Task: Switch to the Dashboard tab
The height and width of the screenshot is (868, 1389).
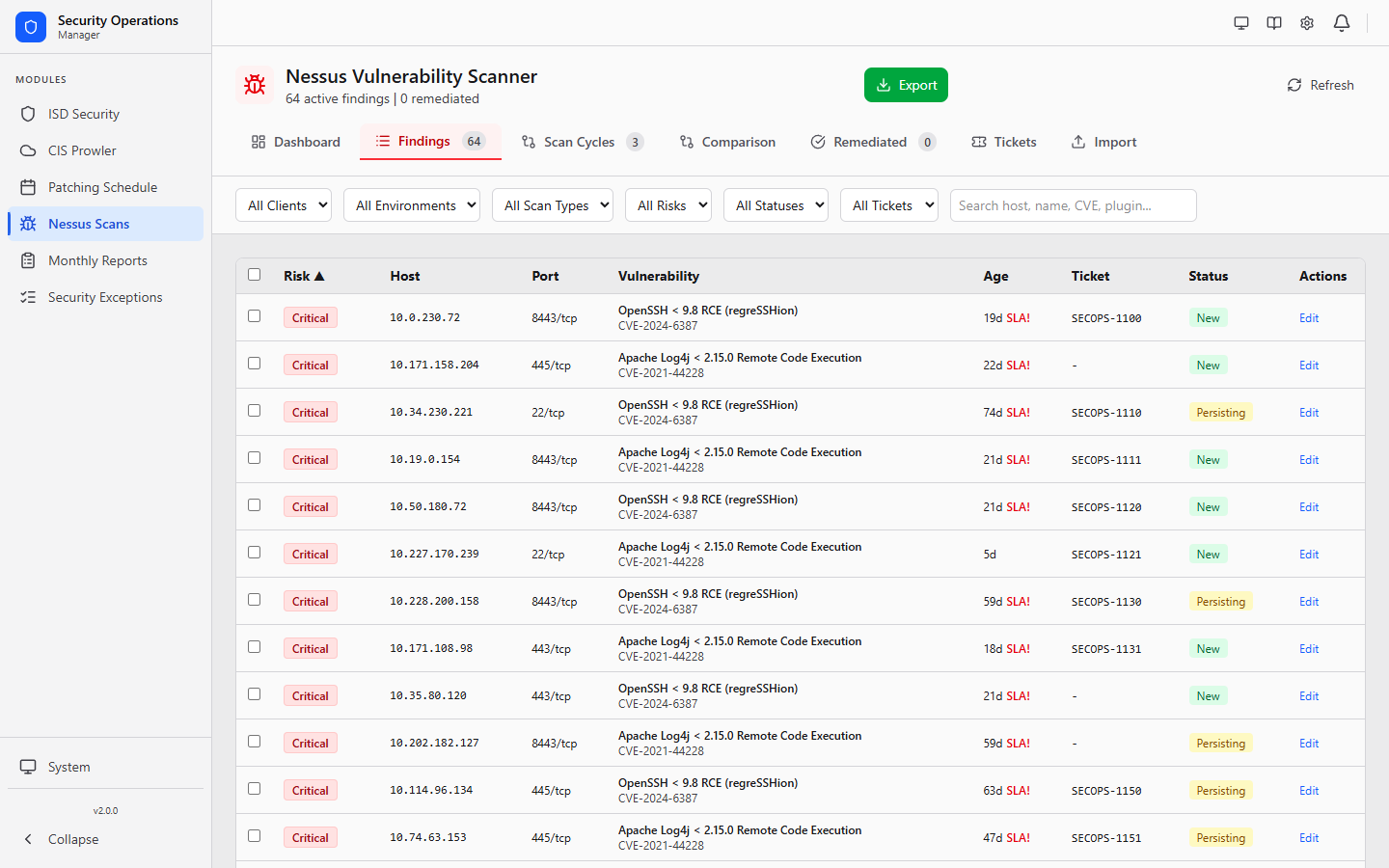Action: click(x=296, y=142)
